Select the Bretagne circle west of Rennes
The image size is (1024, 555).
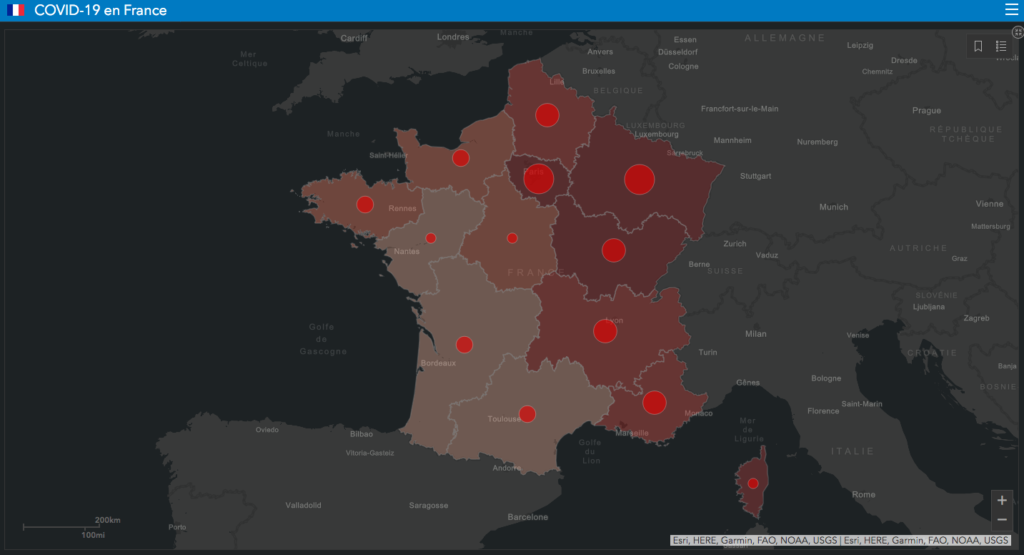(x=365, y=204)
